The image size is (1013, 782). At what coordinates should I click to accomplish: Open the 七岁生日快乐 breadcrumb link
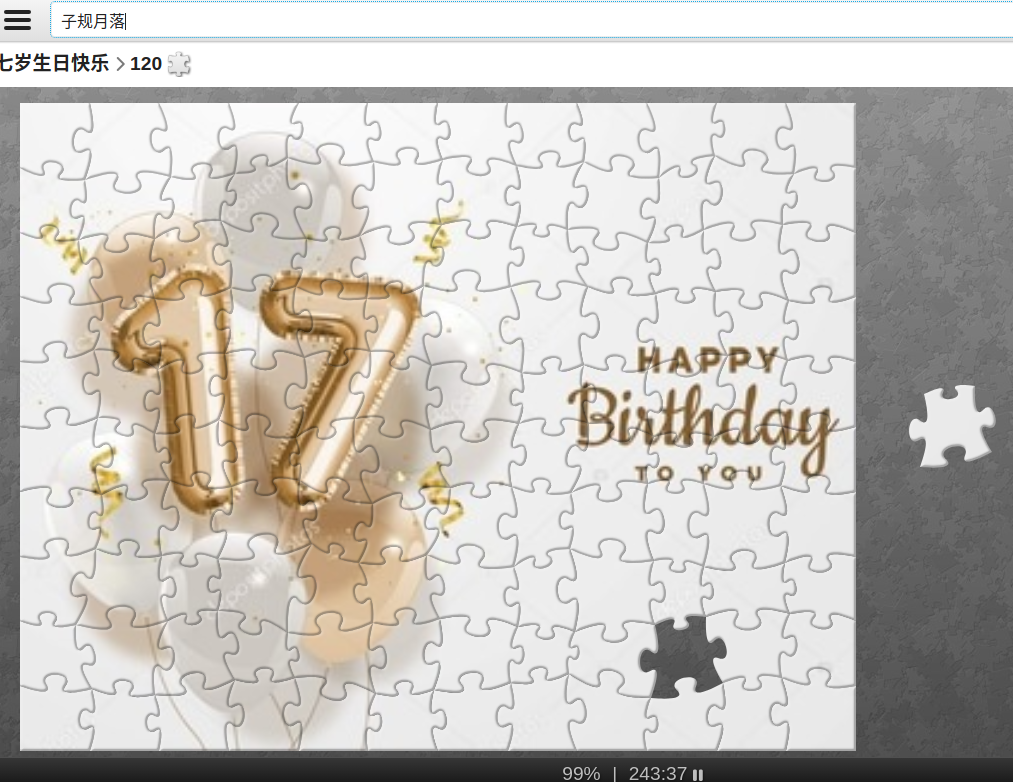(54, 63)
